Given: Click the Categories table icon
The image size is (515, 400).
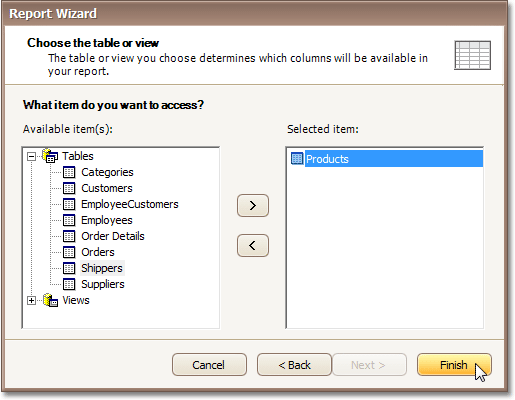Looking at the screenshot, I should point(69,172).
